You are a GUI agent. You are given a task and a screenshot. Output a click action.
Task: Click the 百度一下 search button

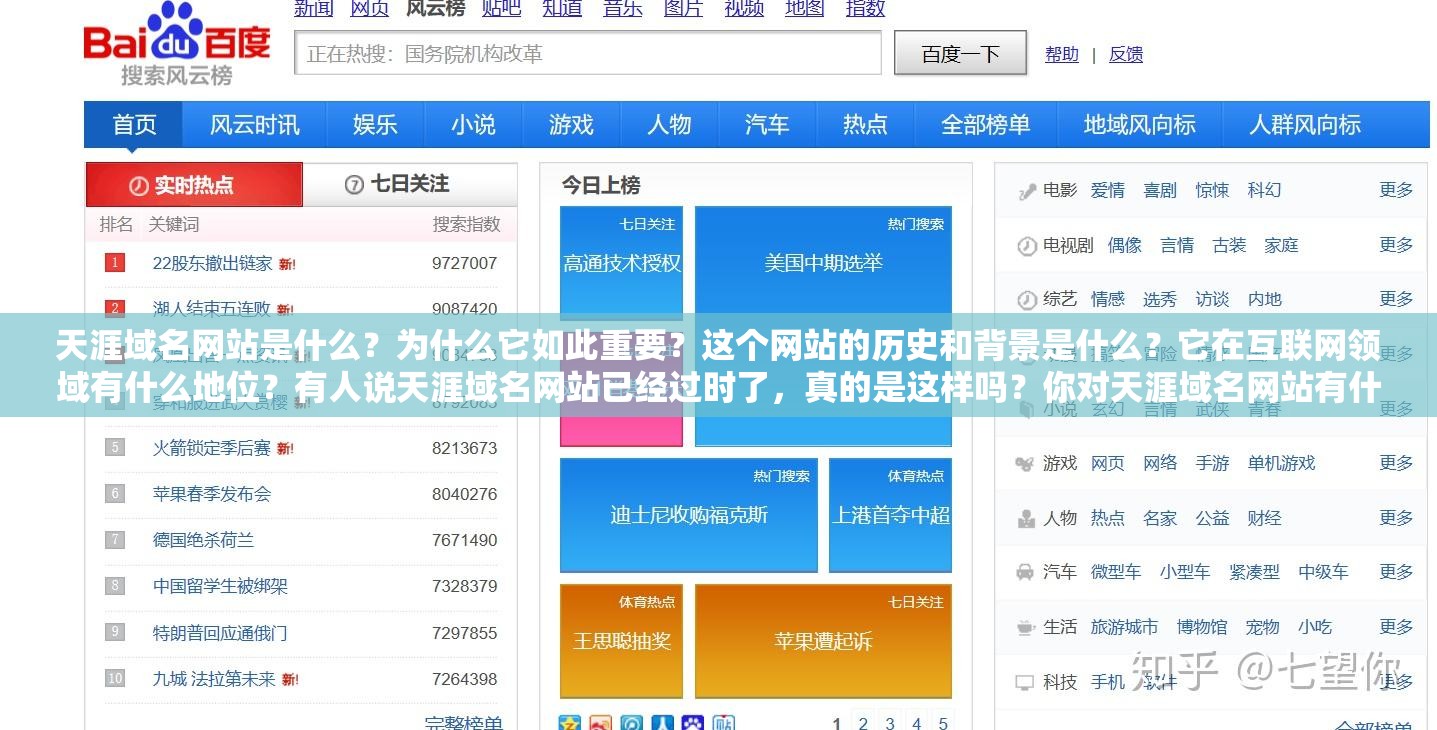pos(960,54)
